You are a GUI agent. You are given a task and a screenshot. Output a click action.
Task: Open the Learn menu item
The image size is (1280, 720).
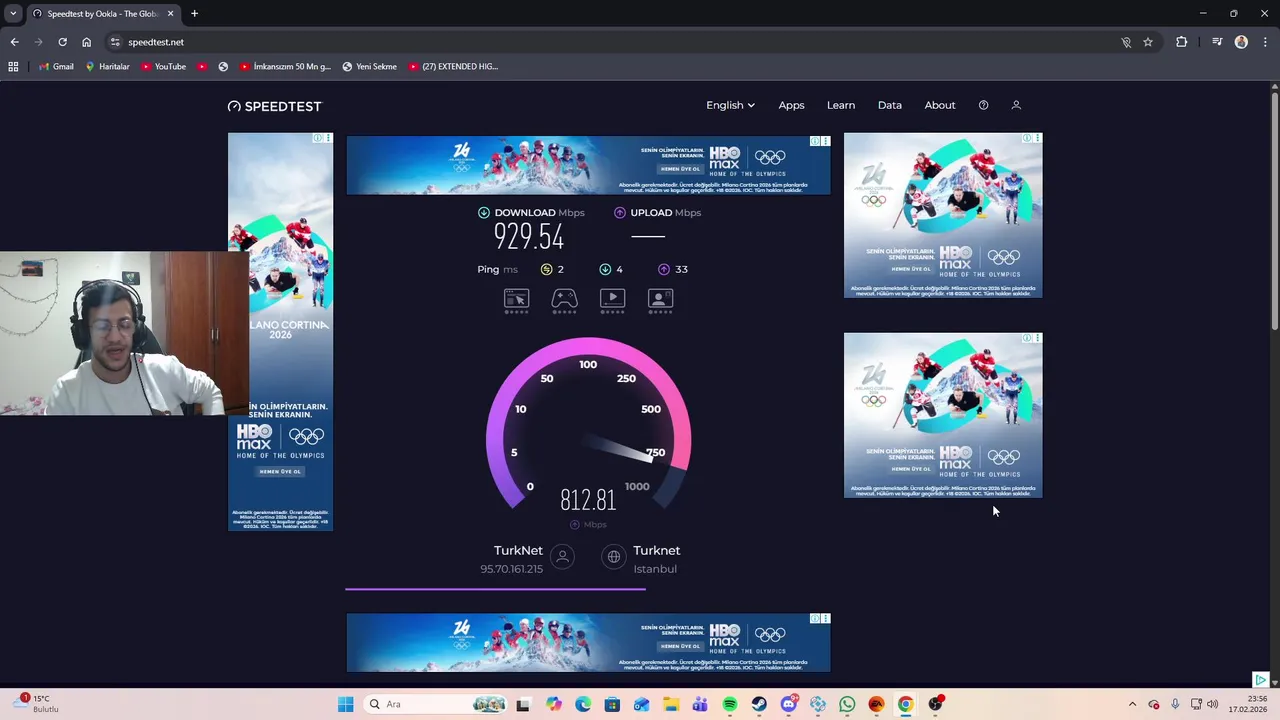point(841,105)
